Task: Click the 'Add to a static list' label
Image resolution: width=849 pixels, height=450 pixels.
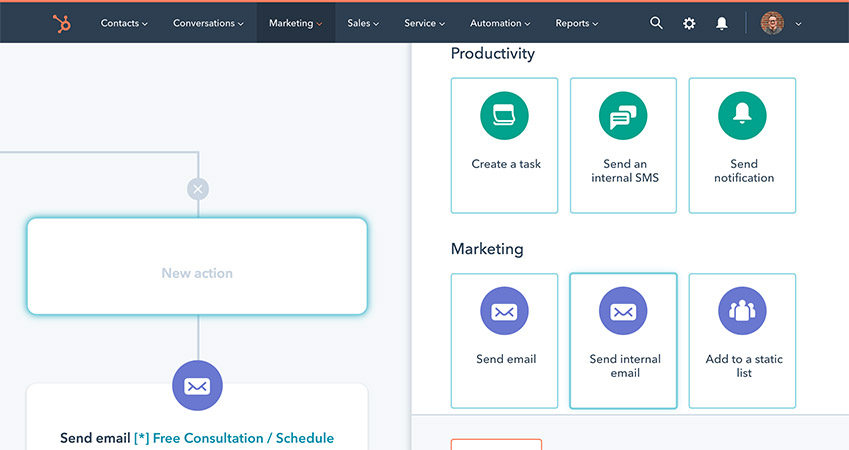Action: pos(744,366)
